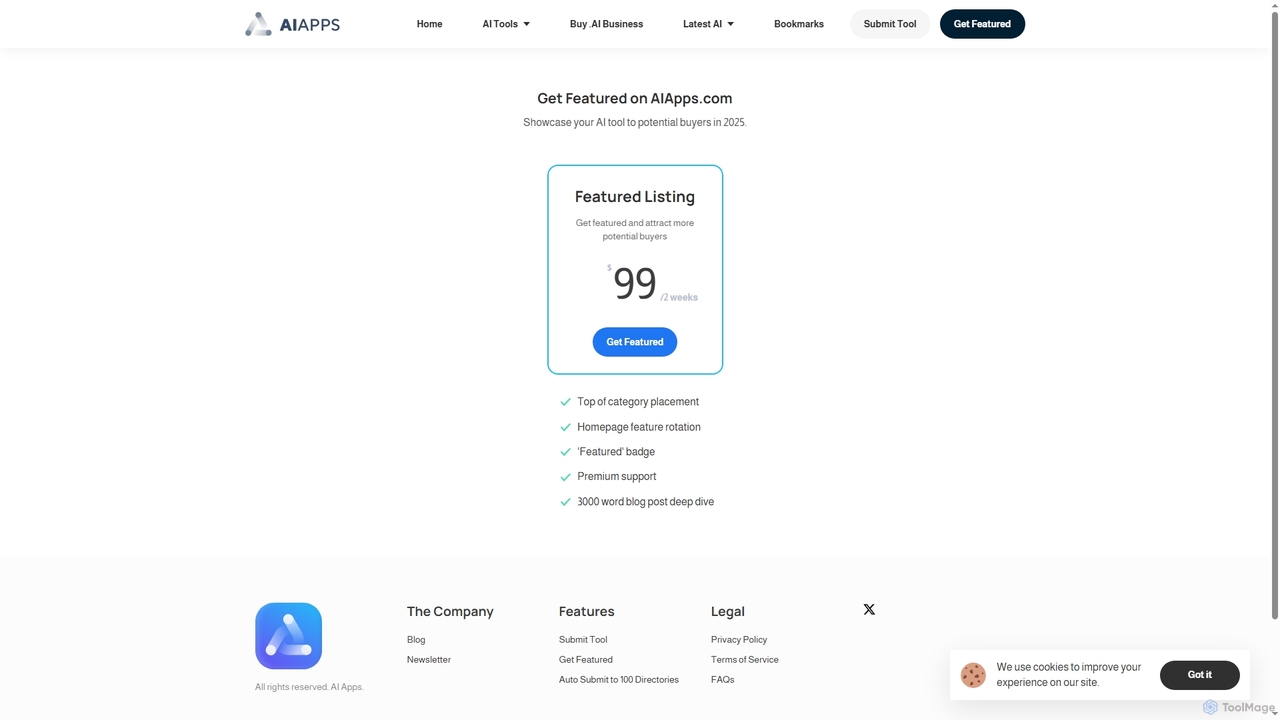1280x720 pixels.
Task: Click the large AI Apps footer logo
Action: point(288,636)
